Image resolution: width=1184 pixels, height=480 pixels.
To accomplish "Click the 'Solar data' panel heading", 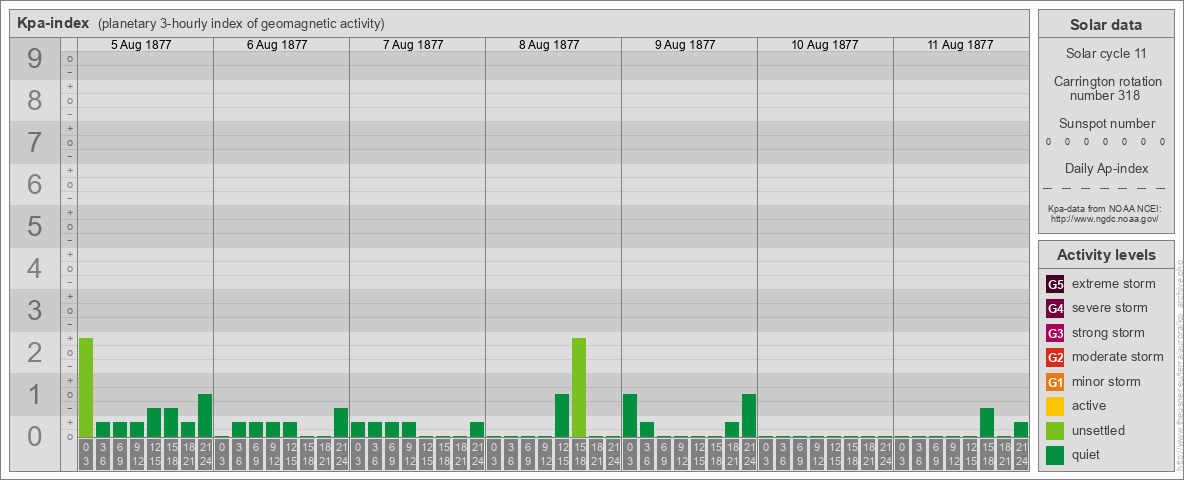I will (x=1106, y=25).
